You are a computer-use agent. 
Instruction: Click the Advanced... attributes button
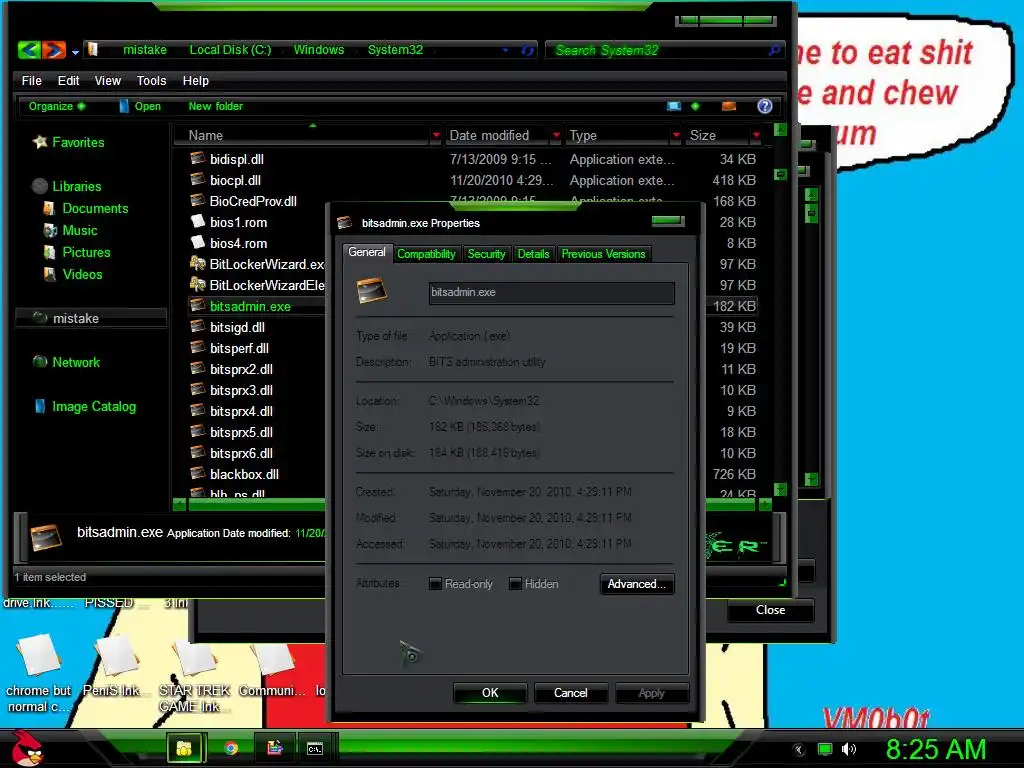click(x=637, y=584)
